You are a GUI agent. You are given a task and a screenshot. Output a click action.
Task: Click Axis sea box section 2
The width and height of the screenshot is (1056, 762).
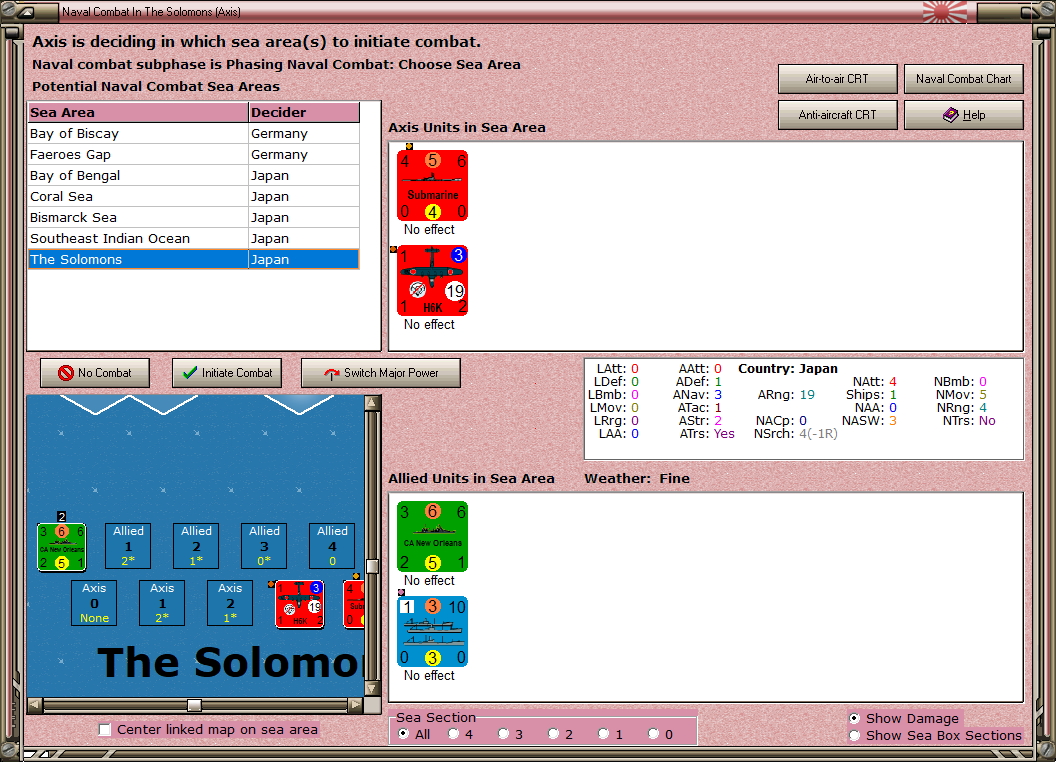pyautogui.click(x=230, y=603)
